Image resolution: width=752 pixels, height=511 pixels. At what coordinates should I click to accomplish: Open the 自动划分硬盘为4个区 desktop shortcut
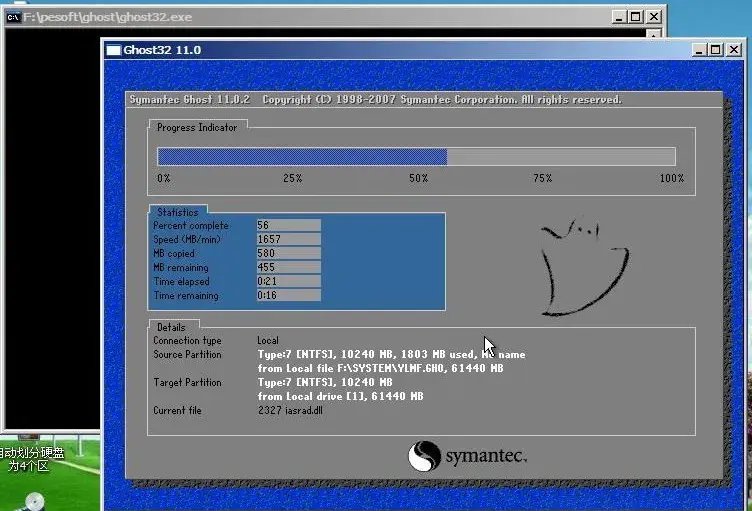(x=30, y=460)
